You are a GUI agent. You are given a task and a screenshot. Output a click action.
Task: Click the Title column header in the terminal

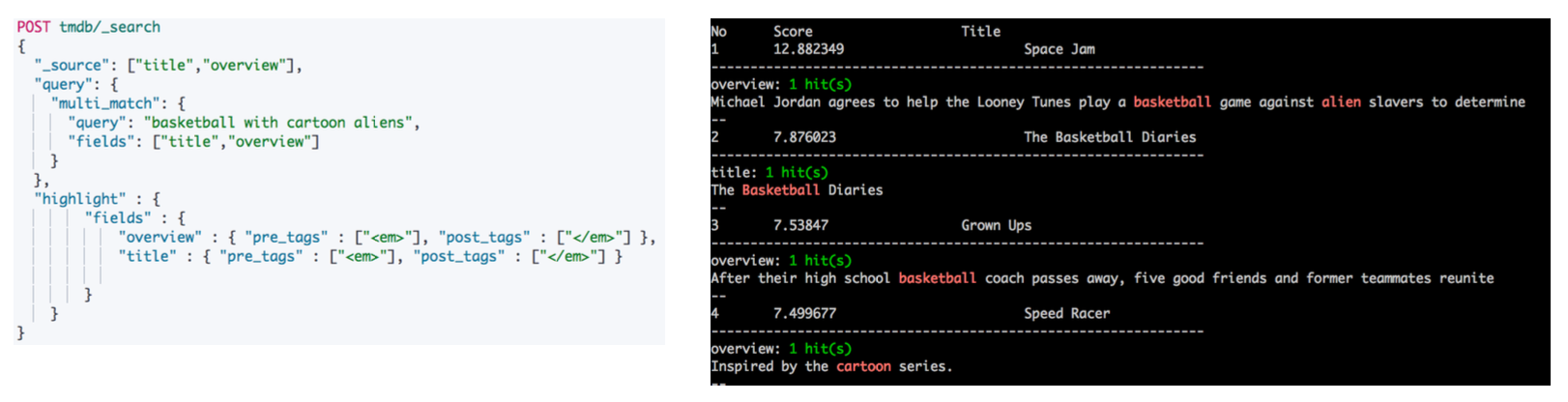[x=980, y=32]
